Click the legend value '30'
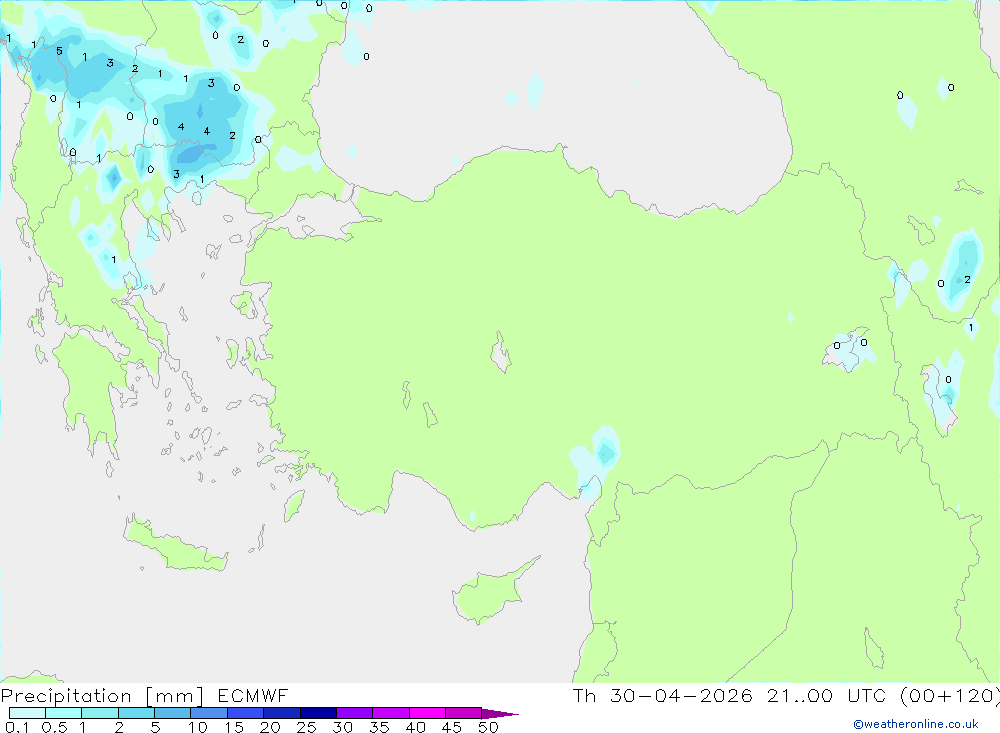Image resolution: width=1000 pixels, height=733 pixels. [x=343, y=727]
